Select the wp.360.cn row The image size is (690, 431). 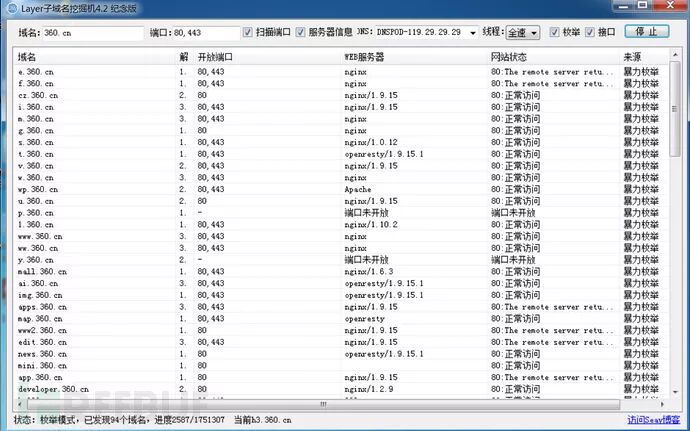tap(341, 189)
